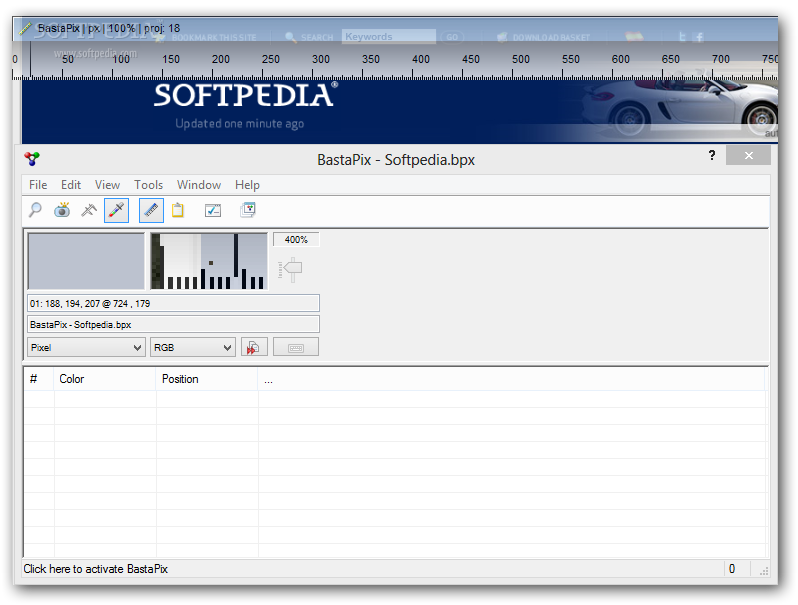Click the GO button on background website

click(x=452, y=37)
